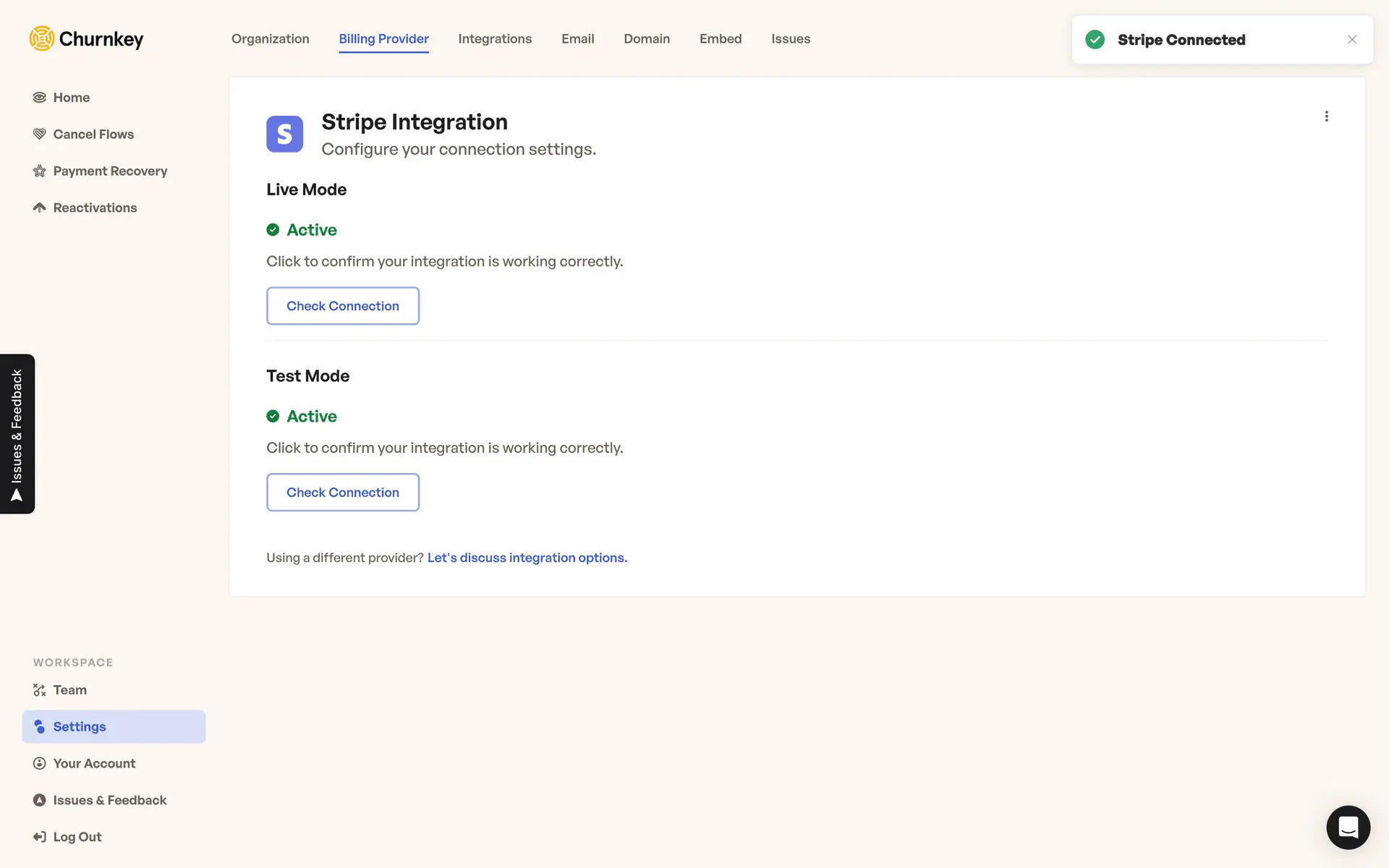Select Payment Recovery star icon

tap(40, 171)
